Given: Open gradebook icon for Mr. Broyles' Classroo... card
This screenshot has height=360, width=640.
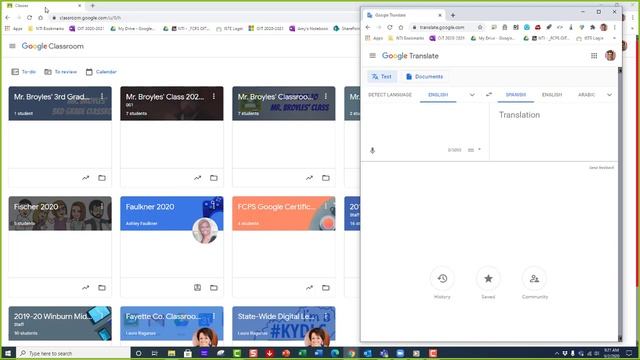Looking at the screenshot, I should 309,178.
